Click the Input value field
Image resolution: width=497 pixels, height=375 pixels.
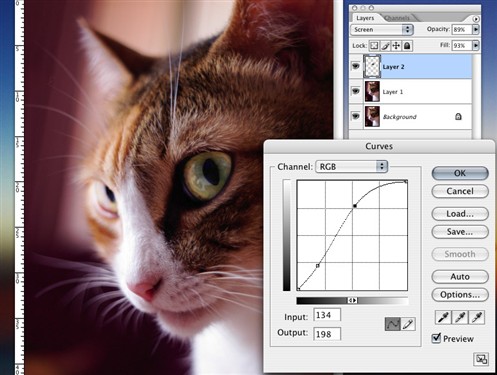pos(327,315)
